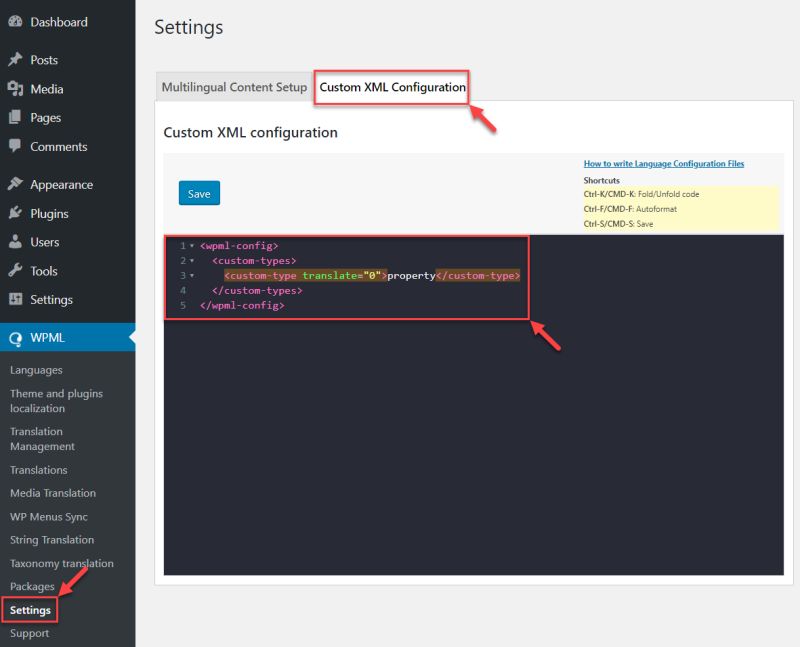Collapse the custom-types block on line 2

(190, 260)
